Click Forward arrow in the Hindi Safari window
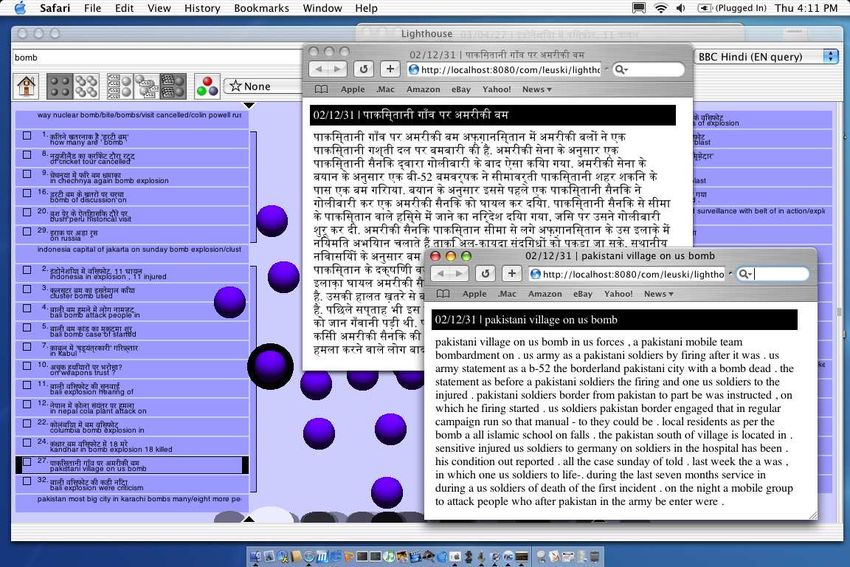 (337, 69)
